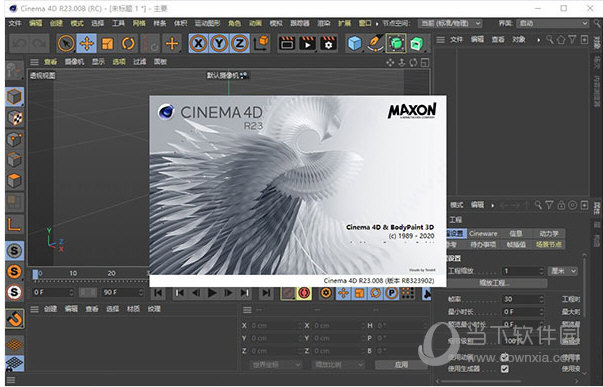The height and width of the screenshot is (387, 603).
Task: Click the 缩放工程 button
Action: pyautogui.click(x=495, y=283)
